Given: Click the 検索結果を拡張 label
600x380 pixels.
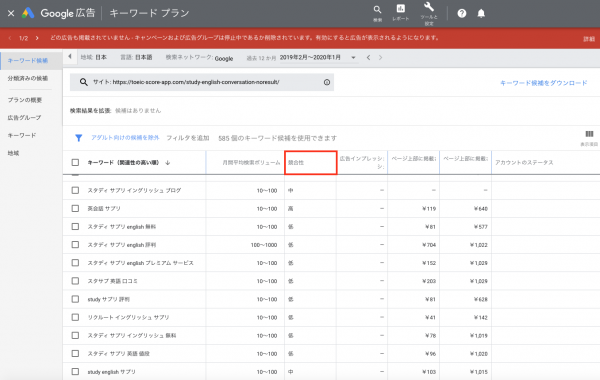Looking at the screenshot, I should click(90, 111).
